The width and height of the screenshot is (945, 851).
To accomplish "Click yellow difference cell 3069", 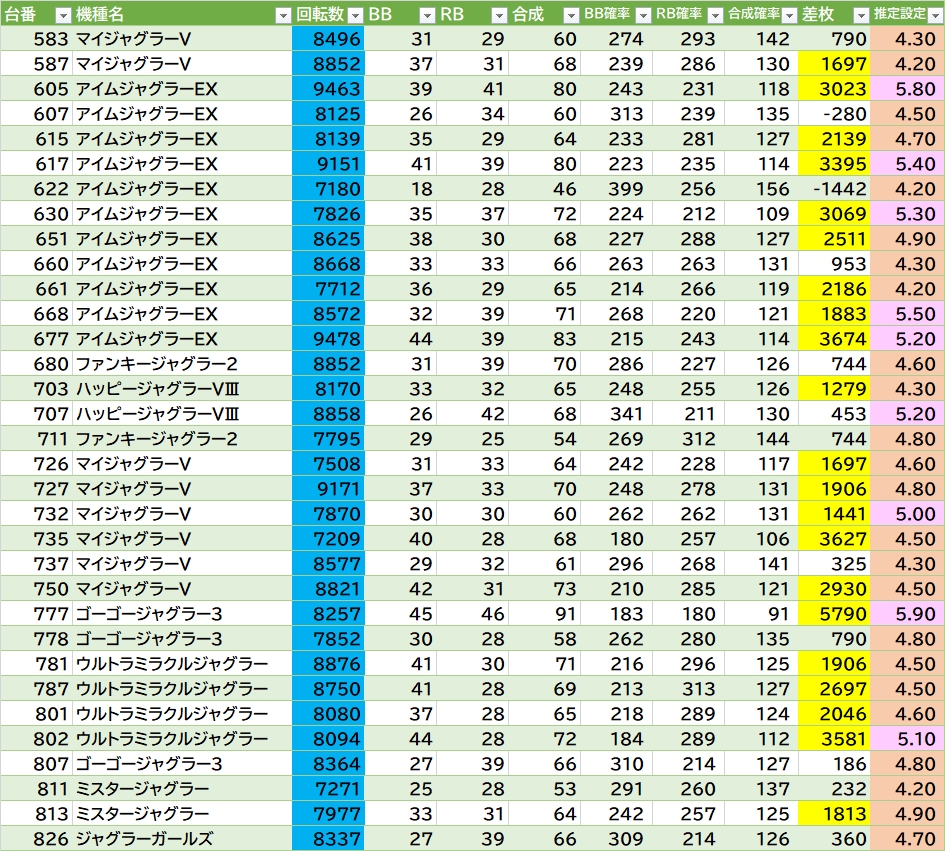I will click(835, 213).
